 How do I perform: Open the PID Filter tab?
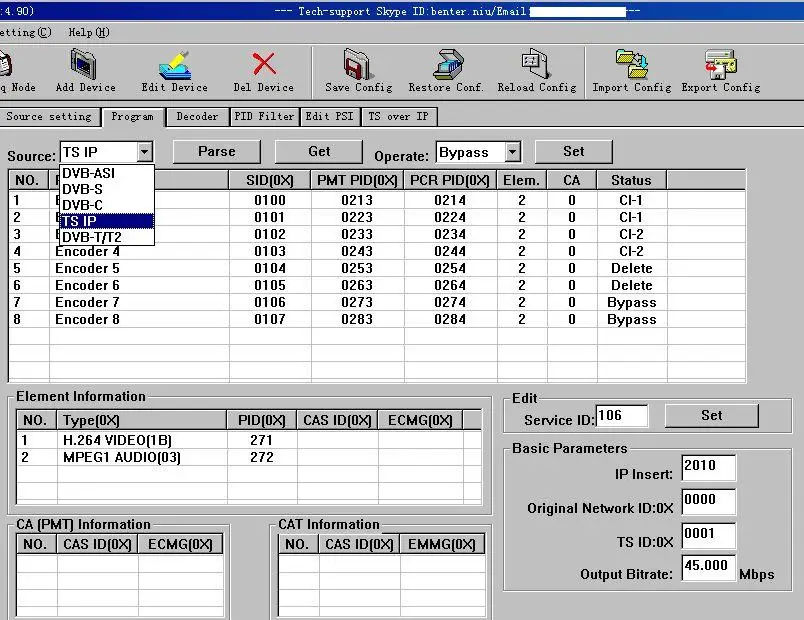click(x=264, y=117)
